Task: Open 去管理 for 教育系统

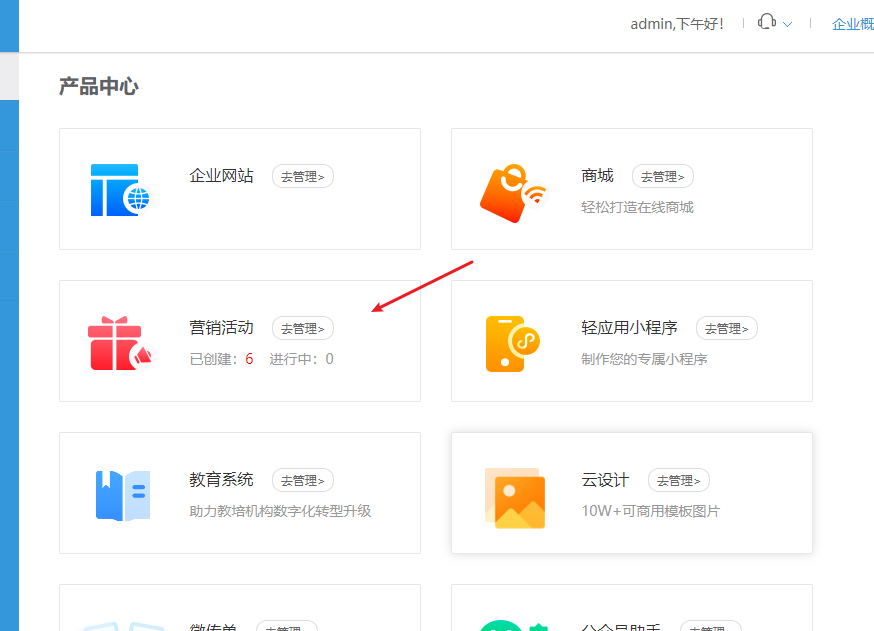Action: pyautogui.click(x=302, y=480)
